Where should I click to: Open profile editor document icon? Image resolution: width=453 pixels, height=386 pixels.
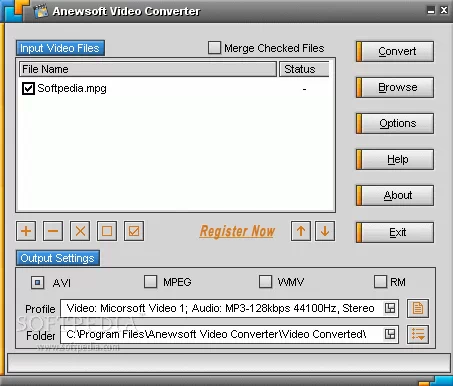click(x=418, y=308)
